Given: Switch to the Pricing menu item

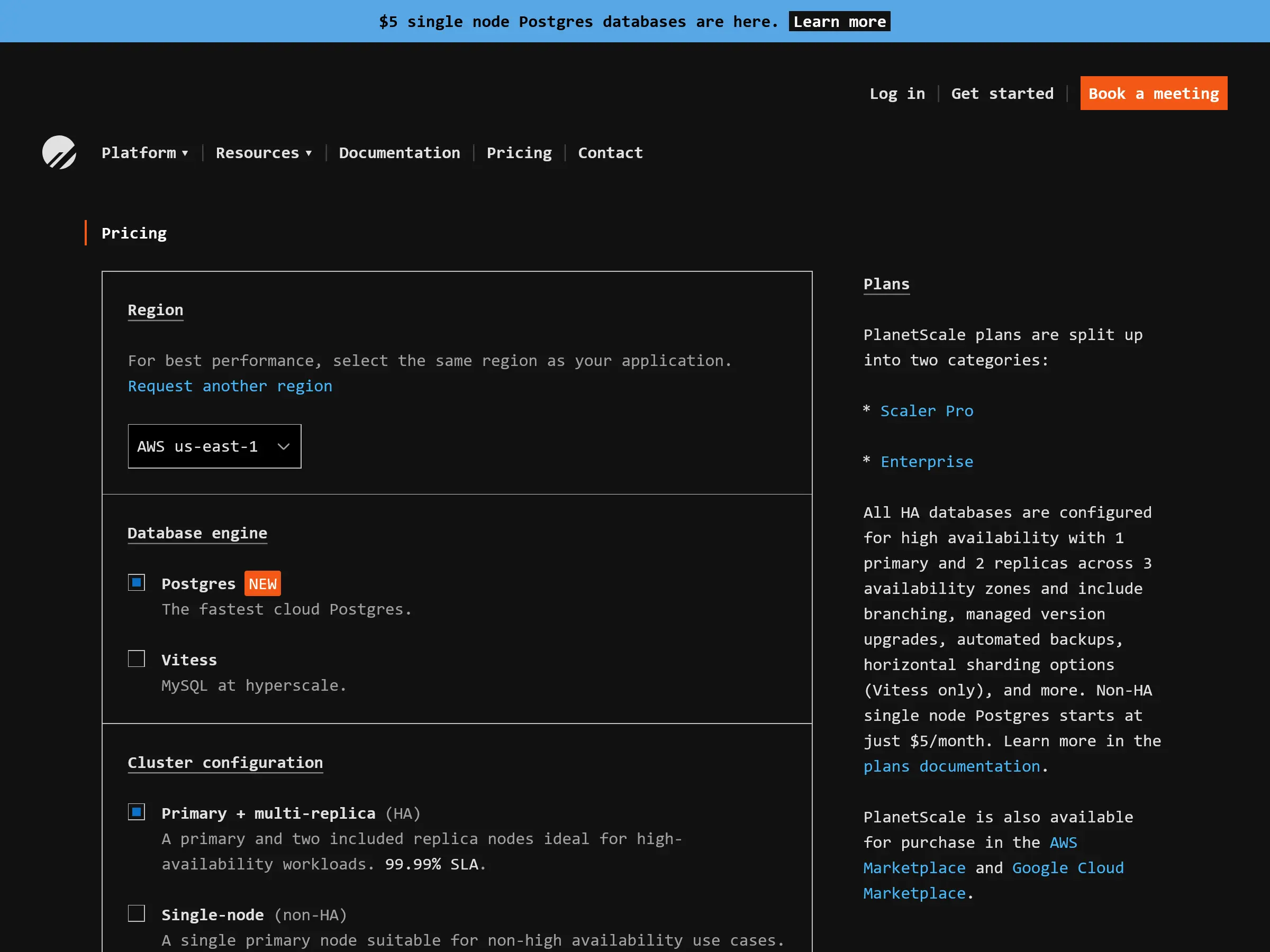Looking at the screenshot, I should pos(519,152).
